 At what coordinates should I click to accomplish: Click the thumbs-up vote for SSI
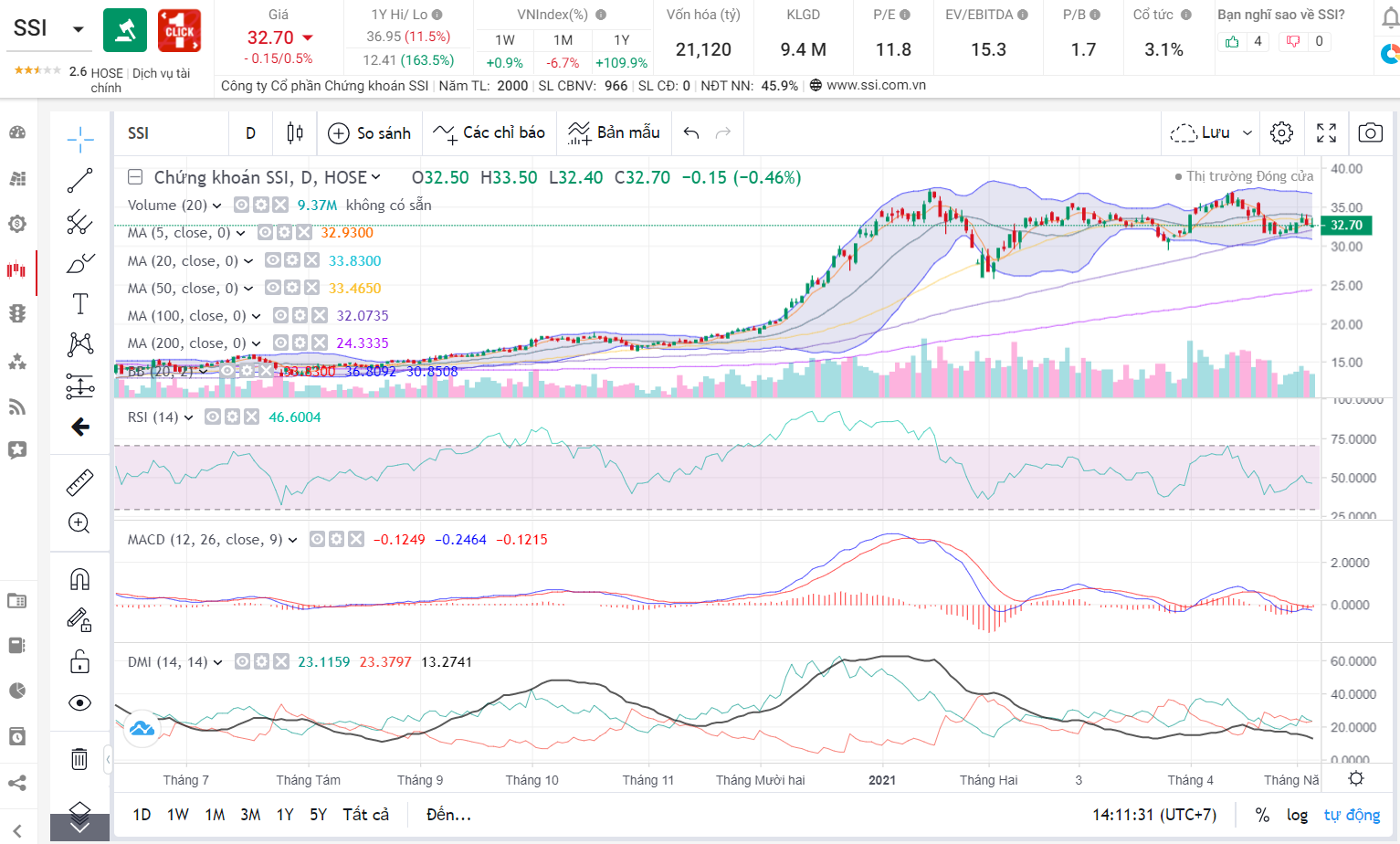pos(1233,41)
